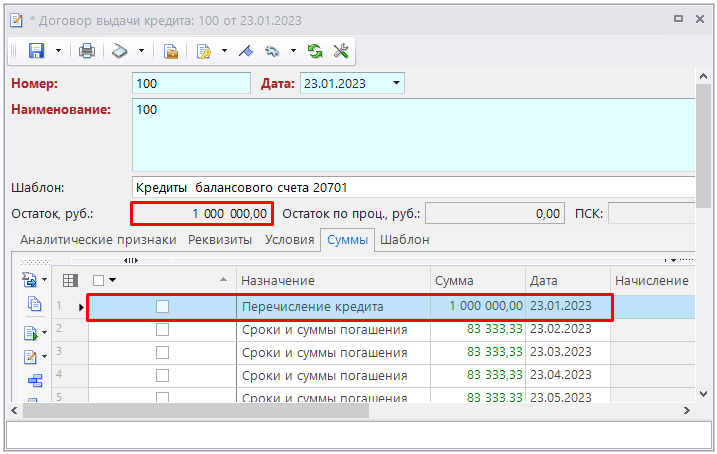Click the Save floppy disk icon
Image resolution: width=717 pixels, height=454 pixels.
37,51
